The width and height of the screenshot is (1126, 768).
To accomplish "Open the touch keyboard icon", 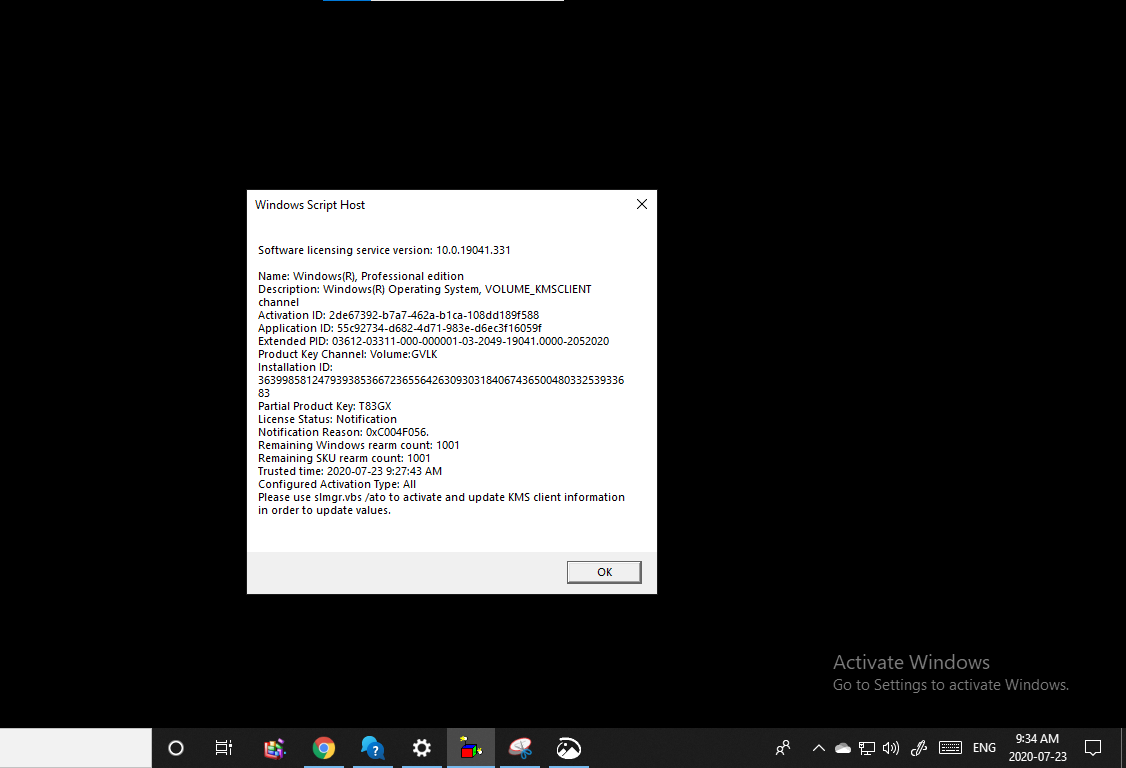I will 950,749.
